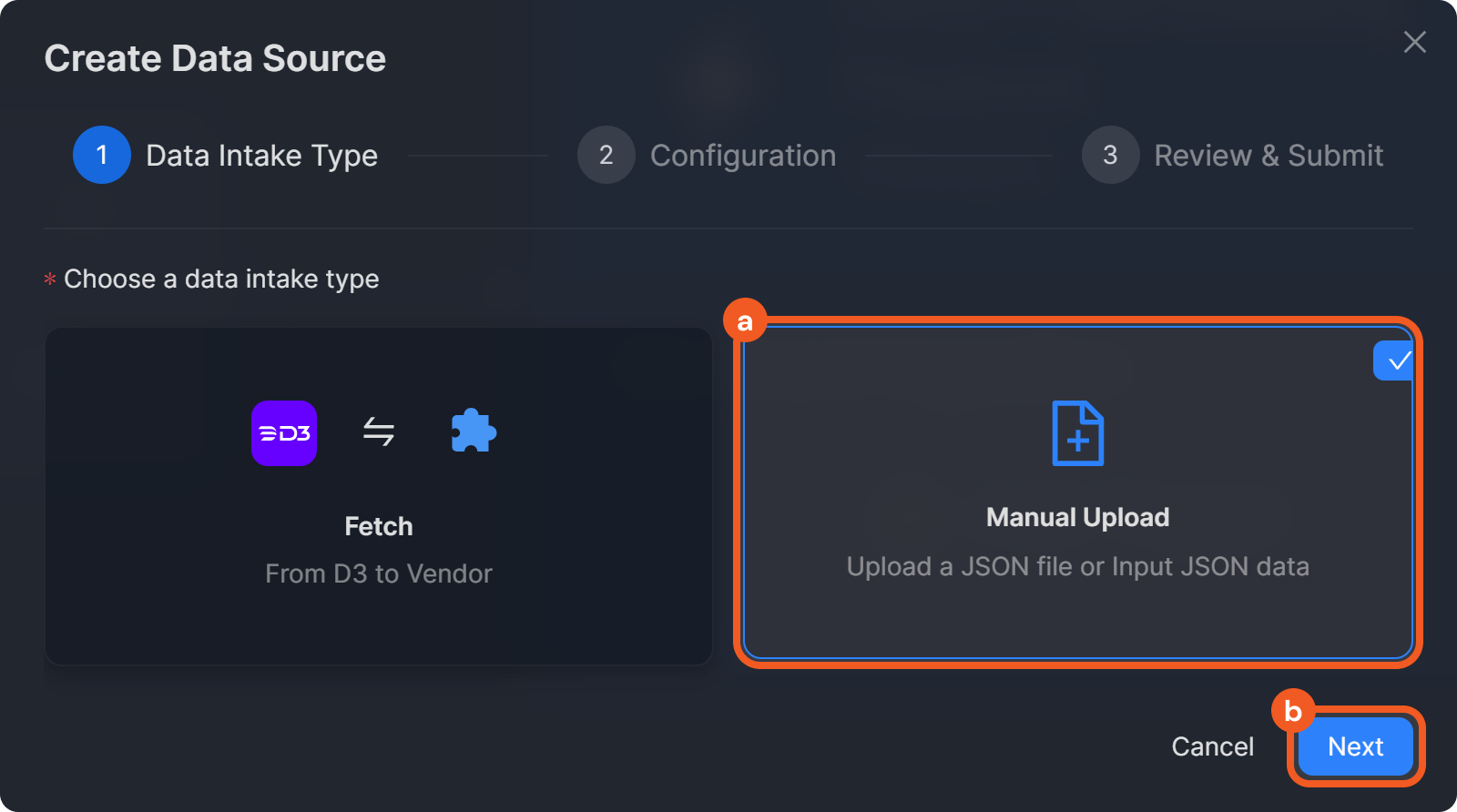Viewport: 1457px width, 812px height.
Task: Click the purple D3 logo icon
Action: pyautogui.click(x=284, y=433)
